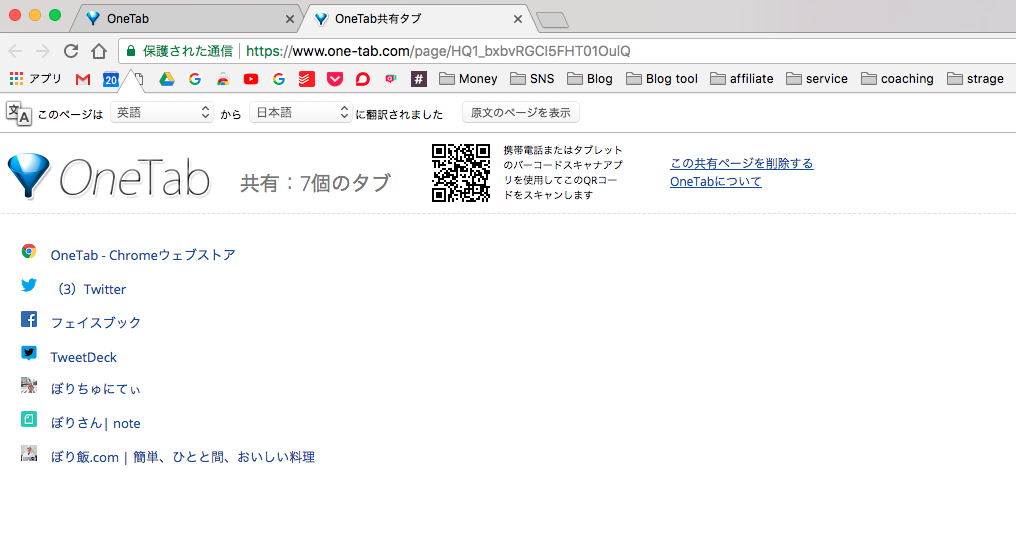Click the 原文のページを表示 button
This screenshot has height=558, width=1016.
tap(520, 113)
